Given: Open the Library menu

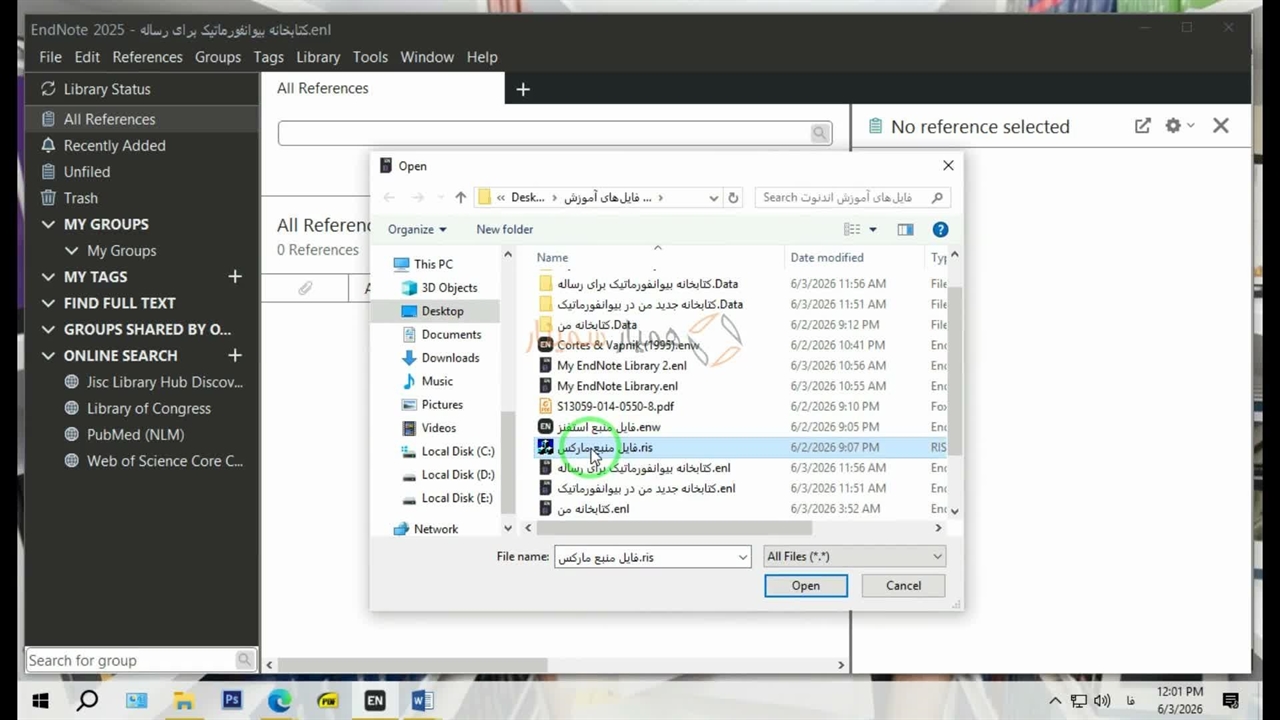Looking at the screenshot, I should (318, 57).
